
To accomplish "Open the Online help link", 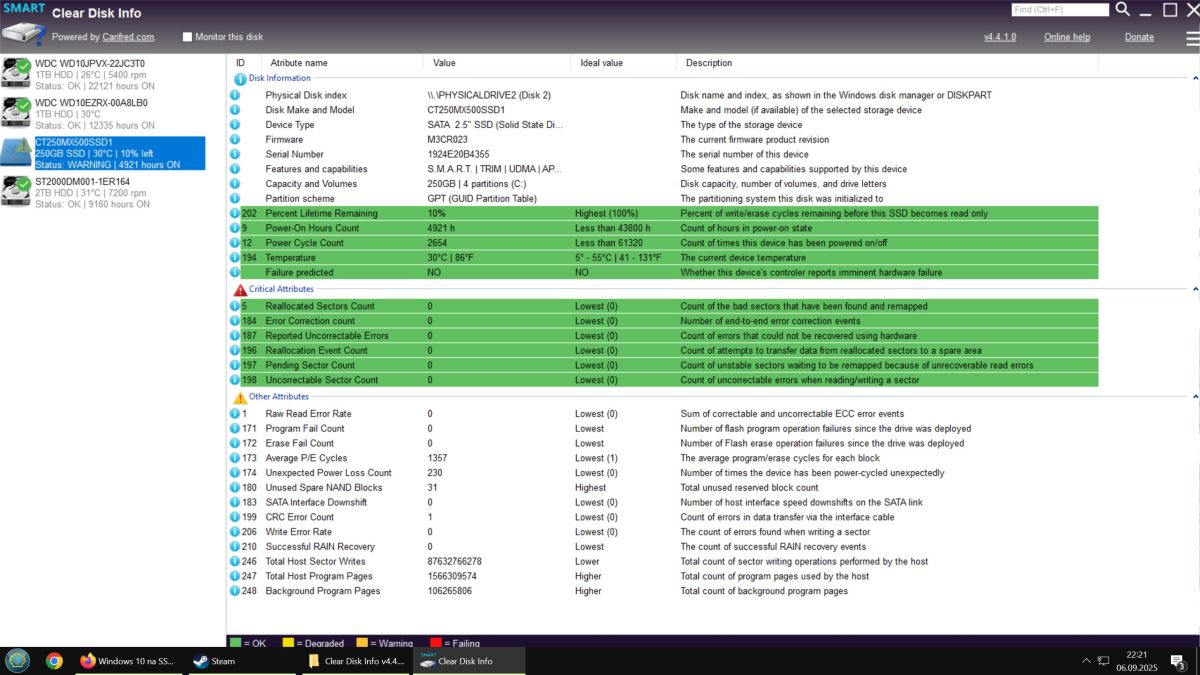I will [1067, 37].
